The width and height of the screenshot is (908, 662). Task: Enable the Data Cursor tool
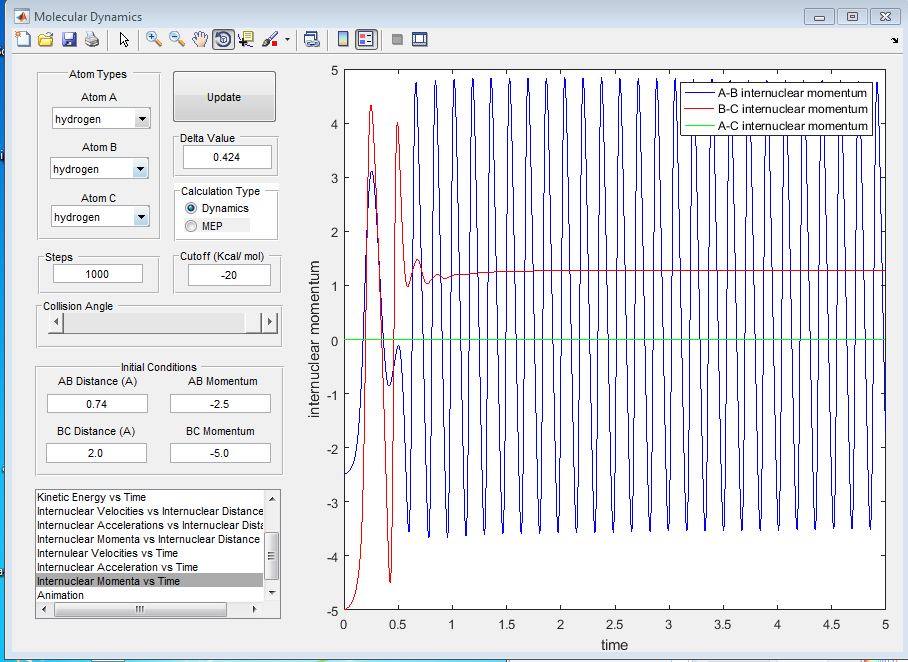pos(246,40)
